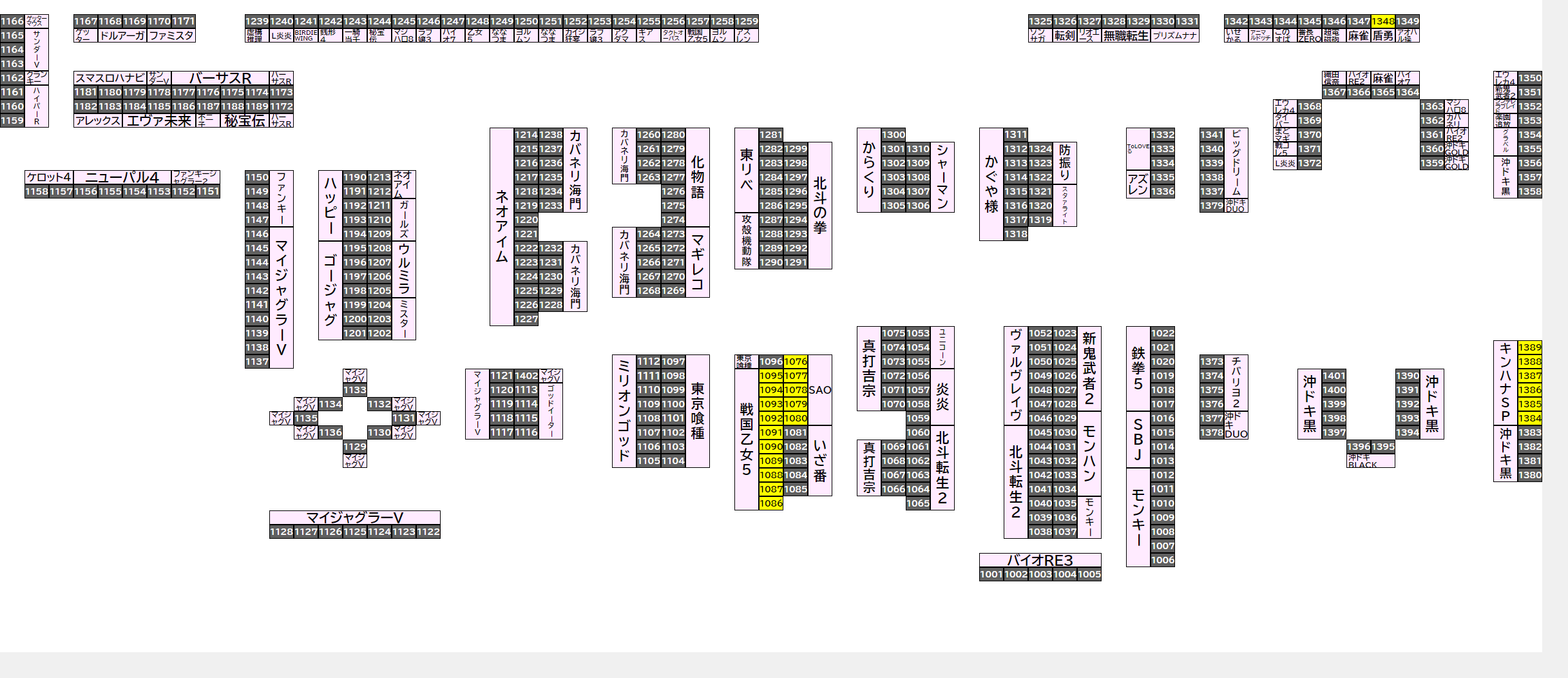Select machine number 1281
Screen dimensions: 1568x678
[771, 135]
